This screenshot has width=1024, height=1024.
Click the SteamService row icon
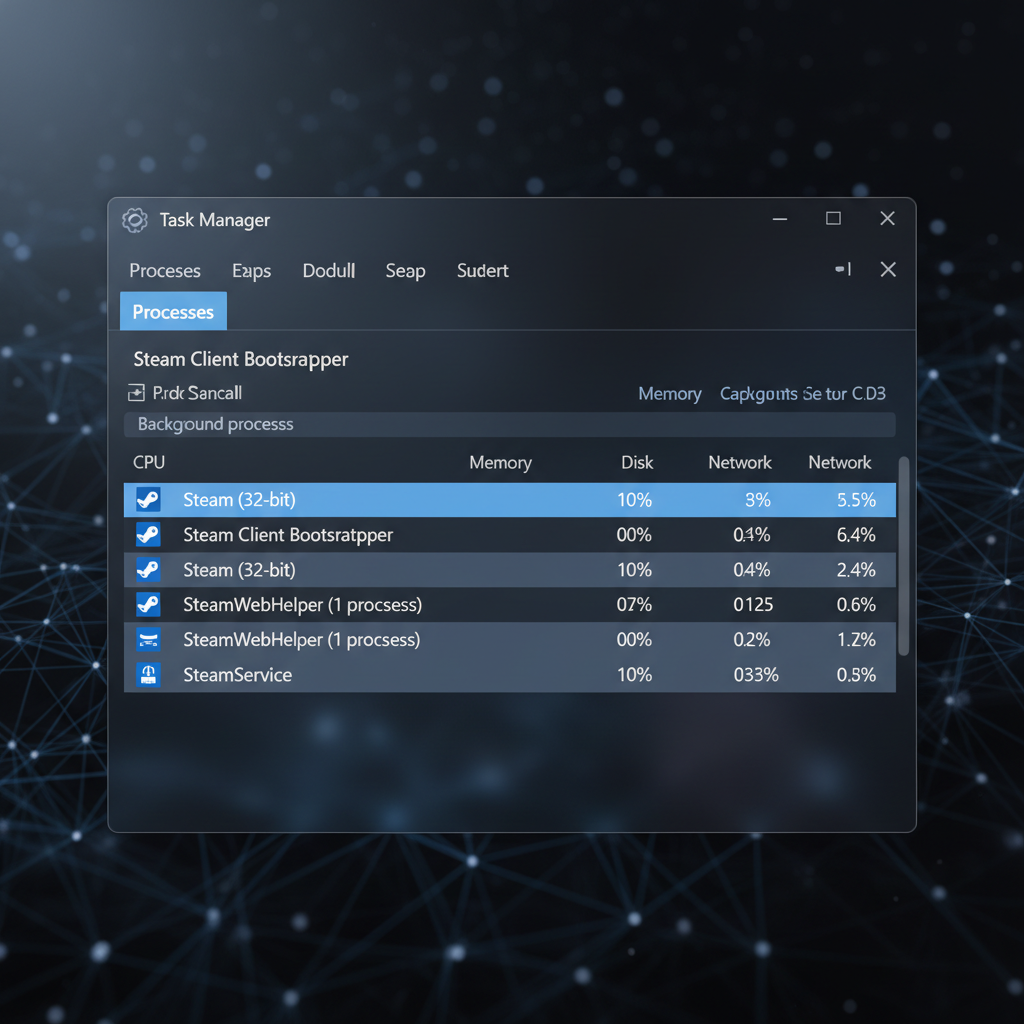[148, 675]
